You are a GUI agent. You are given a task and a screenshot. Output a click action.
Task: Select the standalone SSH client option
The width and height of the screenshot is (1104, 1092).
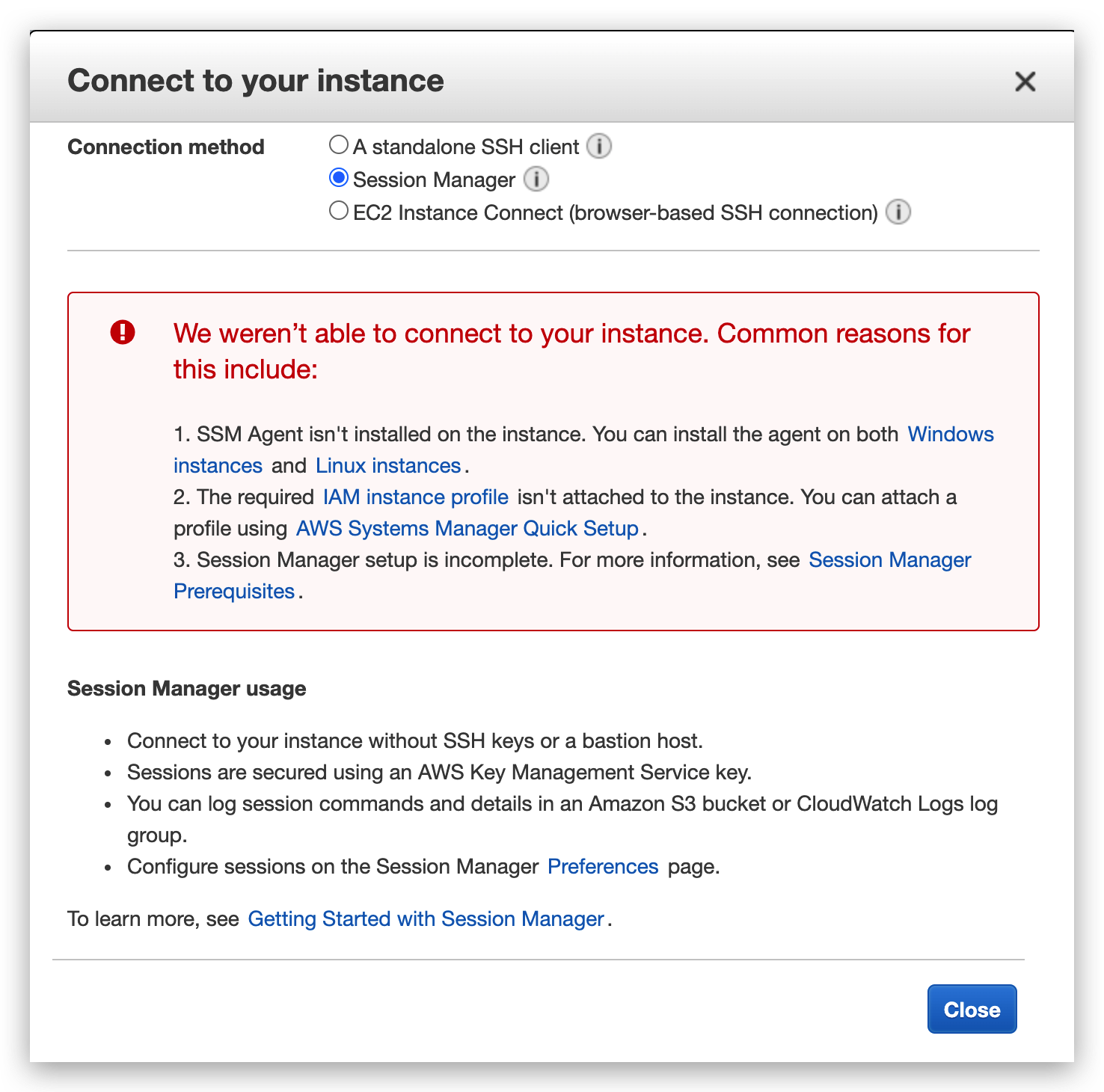pyautogui.click(x=339, y=144)
